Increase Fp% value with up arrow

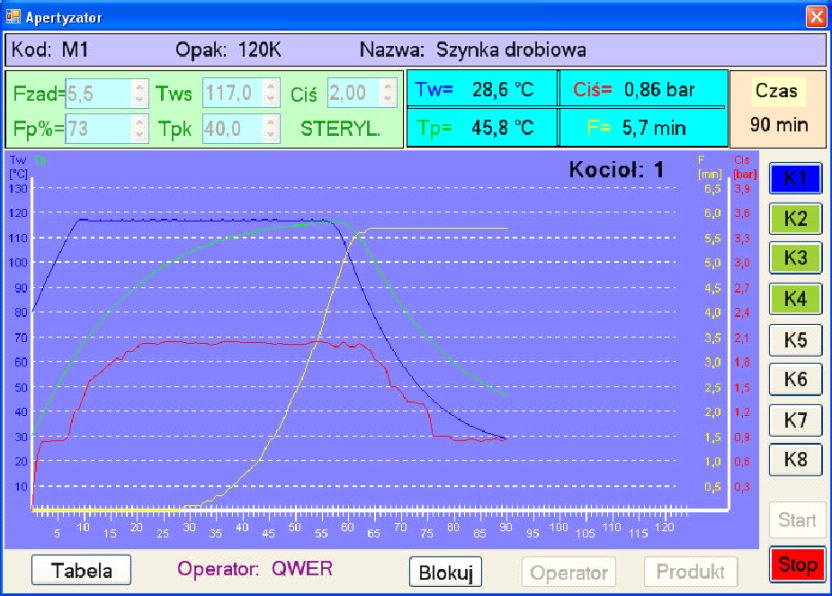coord(140,122)
